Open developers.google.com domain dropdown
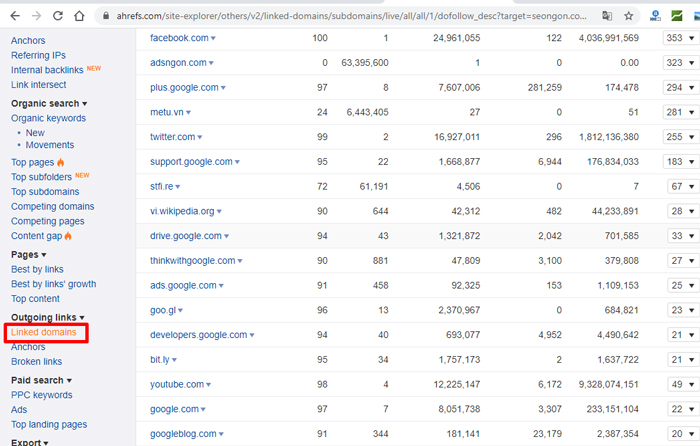 tap(252, 335)
